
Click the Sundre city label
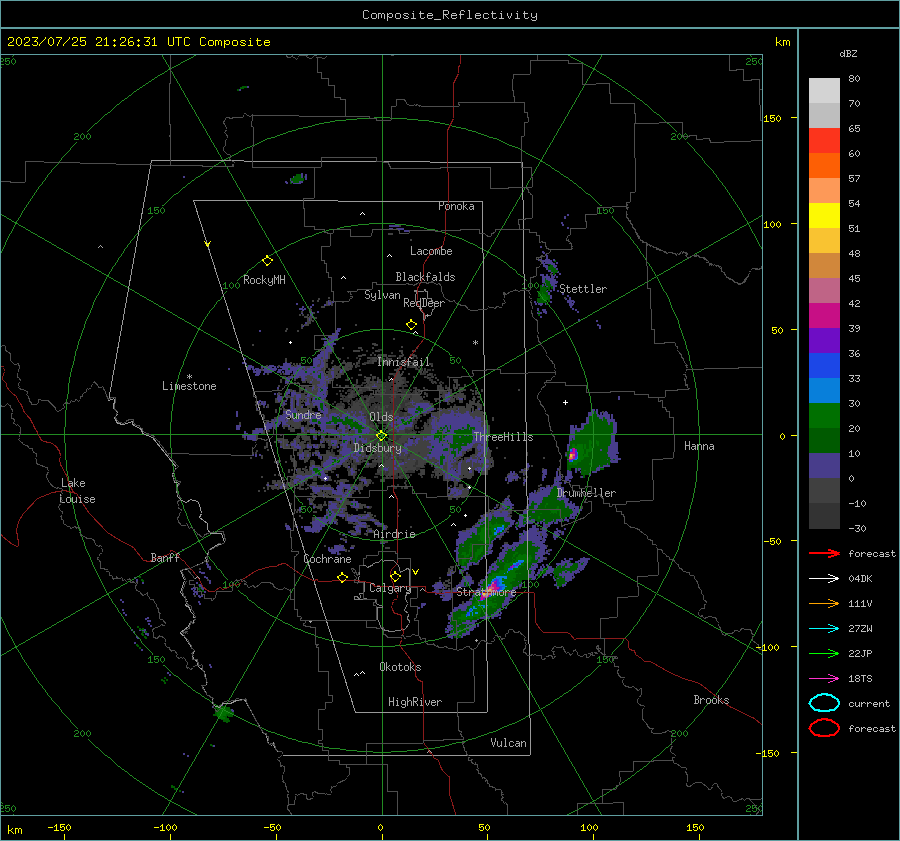(x=303, y=414)
